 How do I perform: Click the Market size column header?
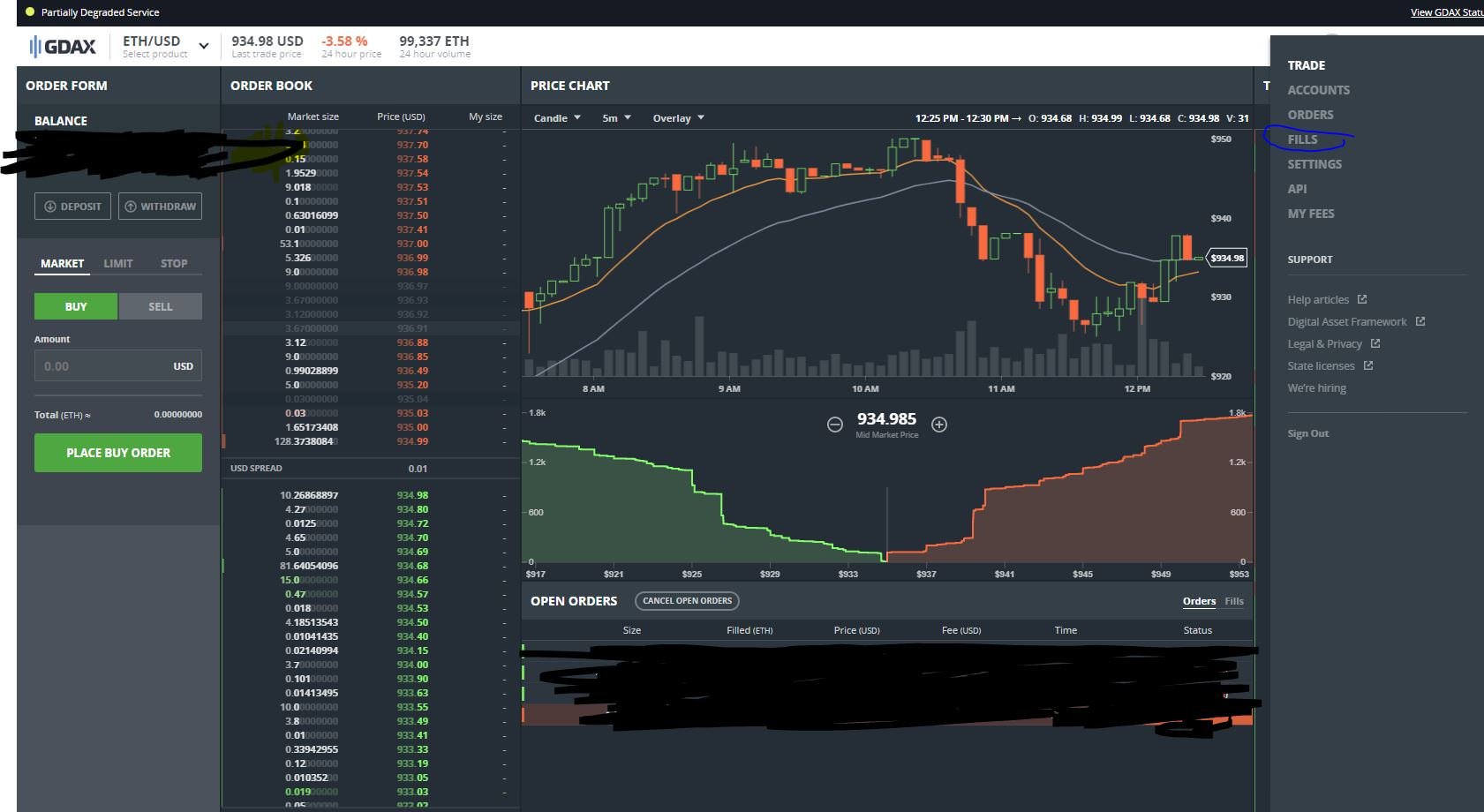click(x=313, y=117)
